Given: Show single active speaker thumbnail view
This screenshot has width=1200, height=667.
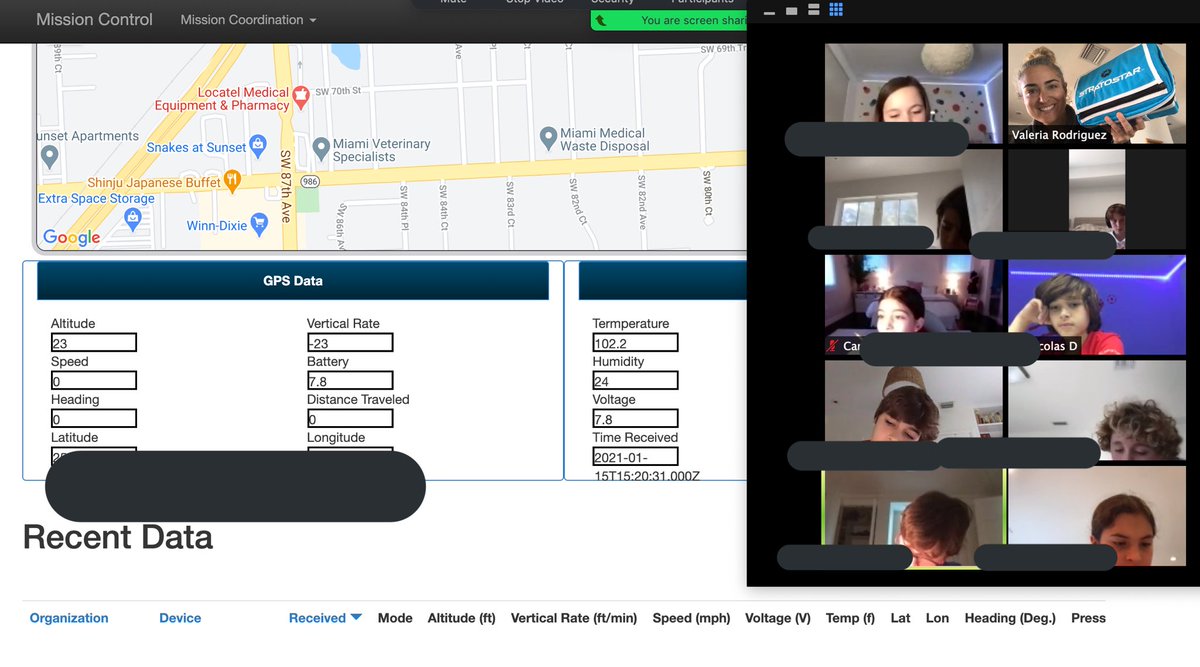Looking at the screenshot, I should point(792,11).
